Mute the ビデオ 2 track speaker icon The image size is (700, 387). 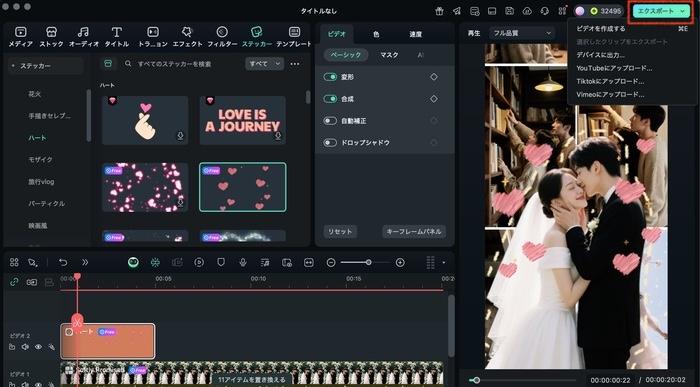[25, 347]
